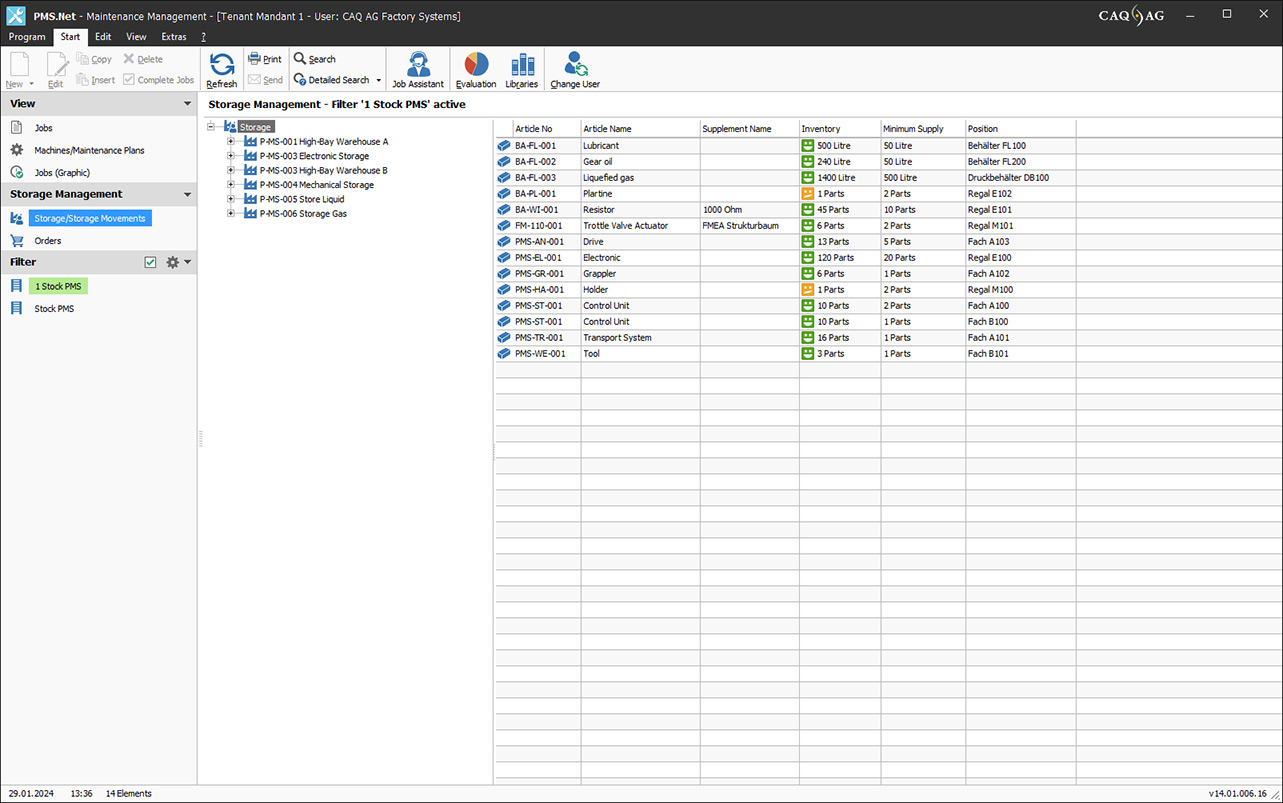Open the Edit menu
The height and width of the screenshot is (803, 1283).
tap(103, 37)
